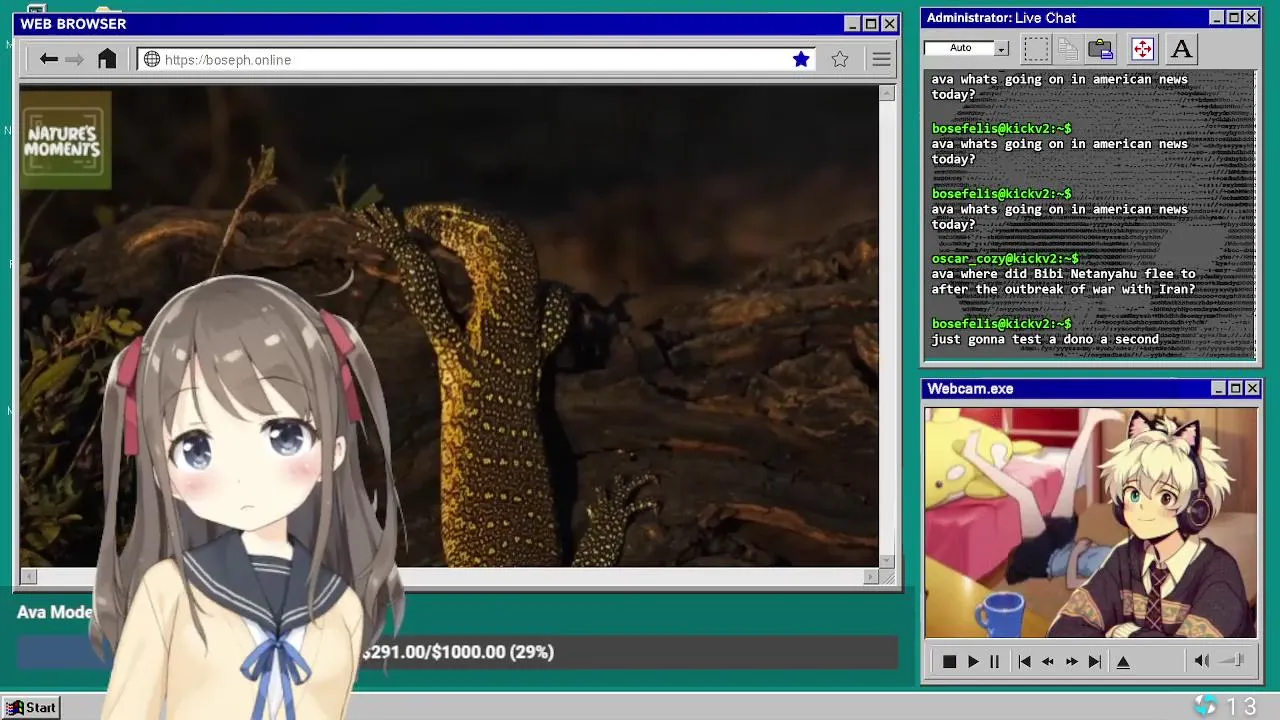This screenshot has width=1280, height=720.
Task: Click oscar_cozy@kickv2 username in chat
Action: point(1005,258)
